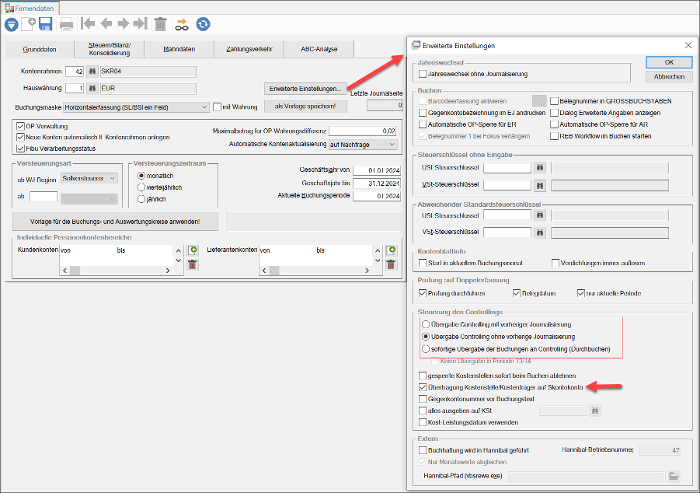Toggle Belegnummer in GROSSBUCHSTABEN checkbox
Image resolution: width=700 pixels, height=493 pixels.
(x=554, y=101)
